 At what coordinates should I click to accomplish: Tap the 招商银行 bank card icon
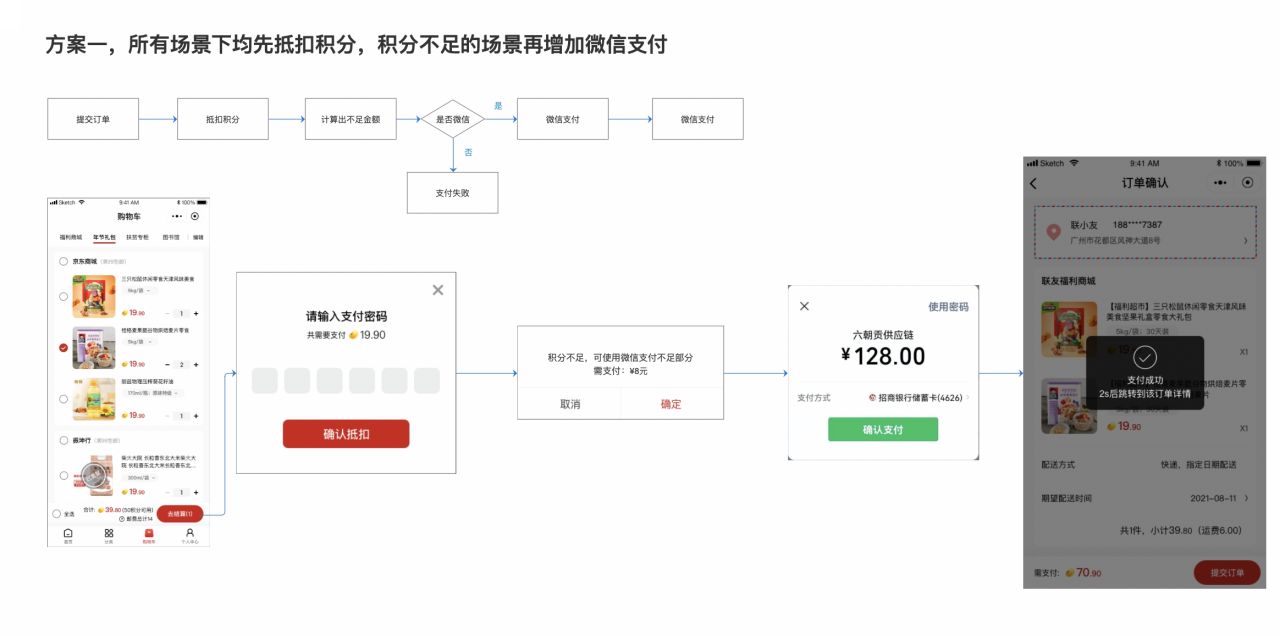pyautogui.click(x=872, y=397)
